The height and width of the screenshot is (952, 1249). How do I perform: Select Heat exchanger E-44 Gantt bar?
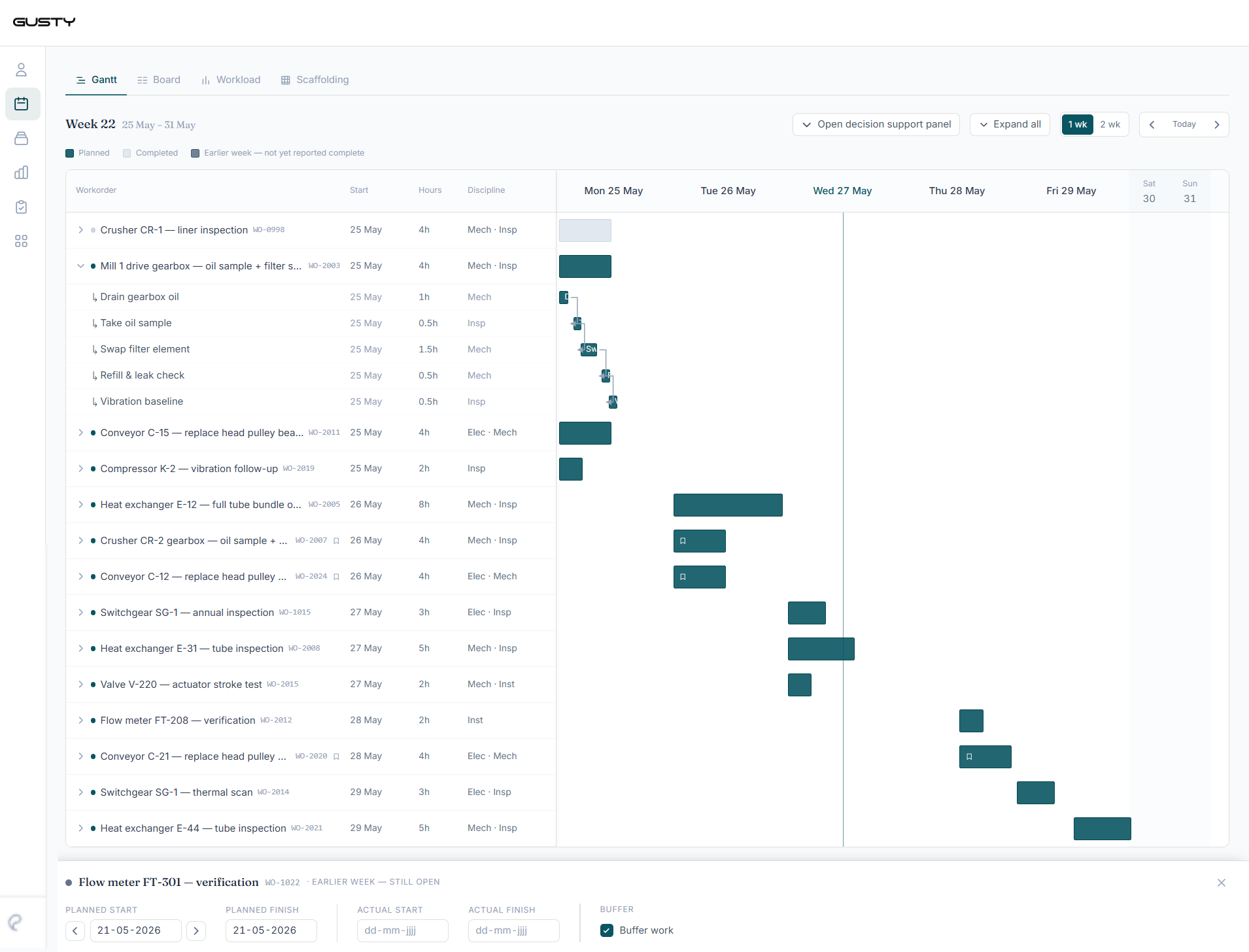pos(1103,829)
